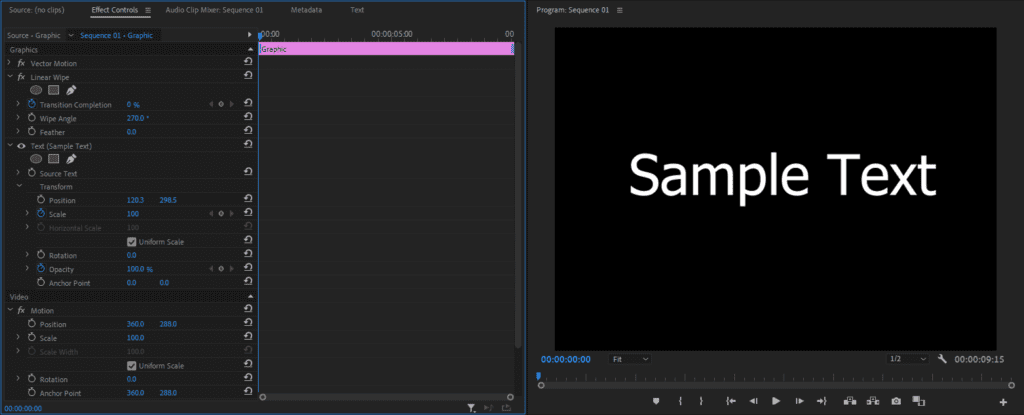Switch to the Source (no clips) tab

[37, 10]
